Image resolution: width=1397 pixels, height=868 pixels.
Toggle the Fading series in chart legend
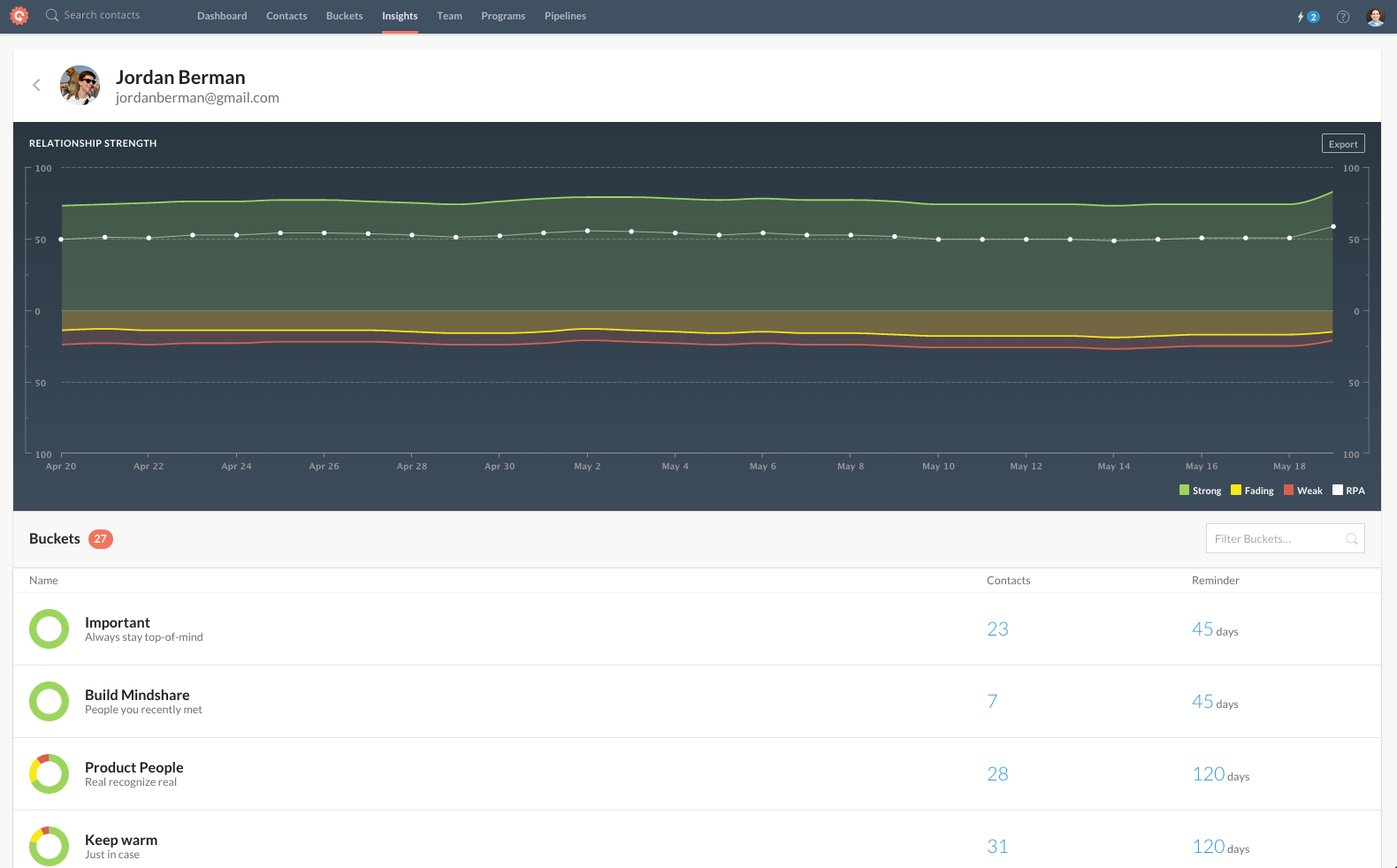point(1252,491)
